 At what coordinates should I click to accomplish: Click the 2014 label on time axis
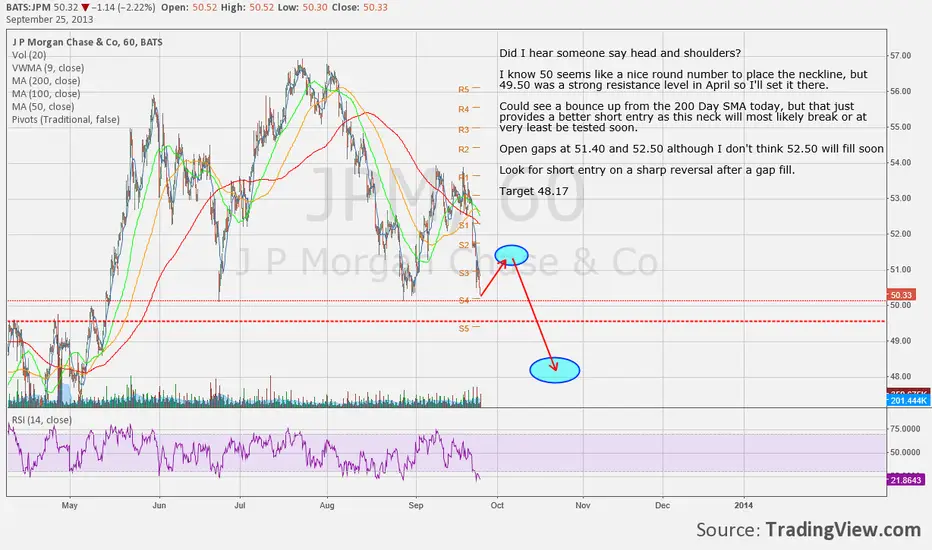(743, 505)
